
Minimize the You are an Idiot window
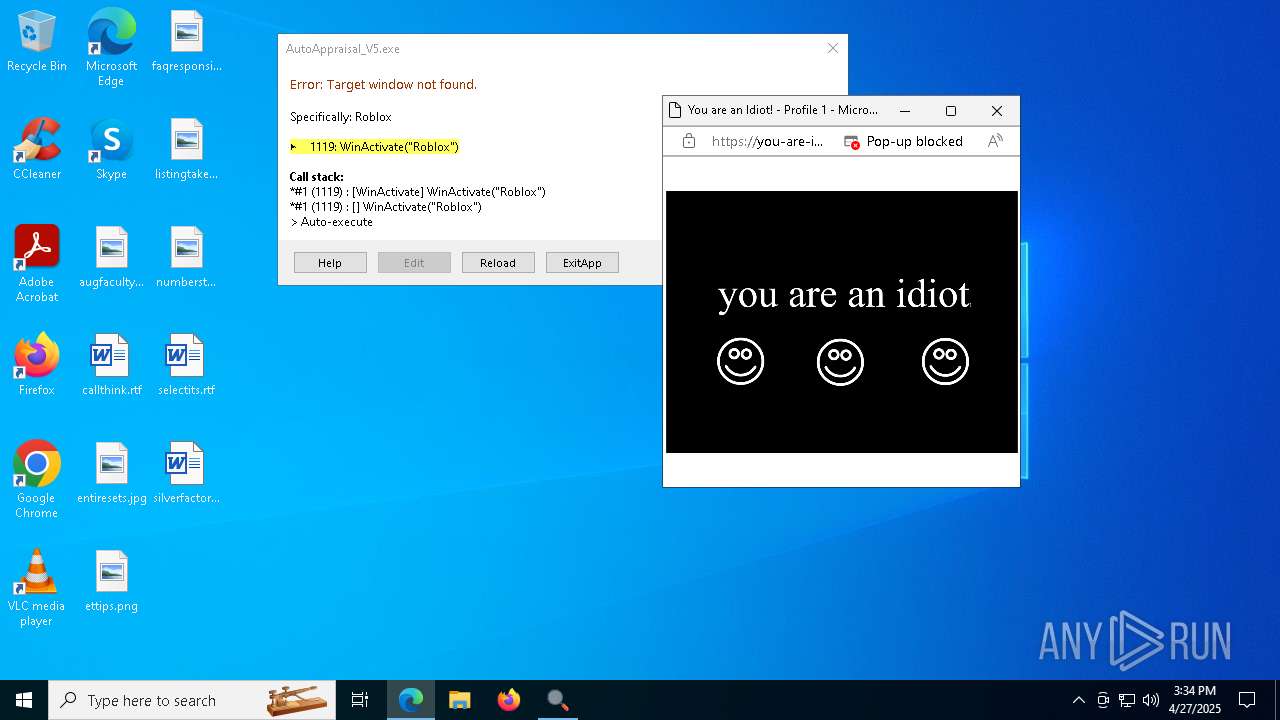[x=905, y=111]
